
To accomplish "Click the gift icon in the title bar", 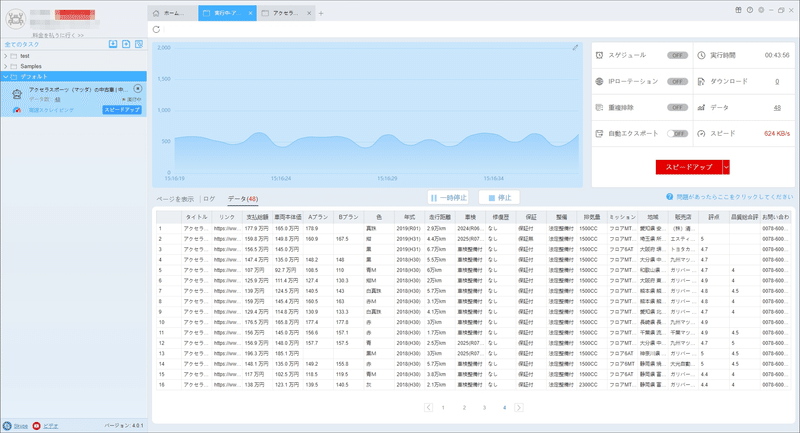I will pyautogui.click(x=738, y=10).
